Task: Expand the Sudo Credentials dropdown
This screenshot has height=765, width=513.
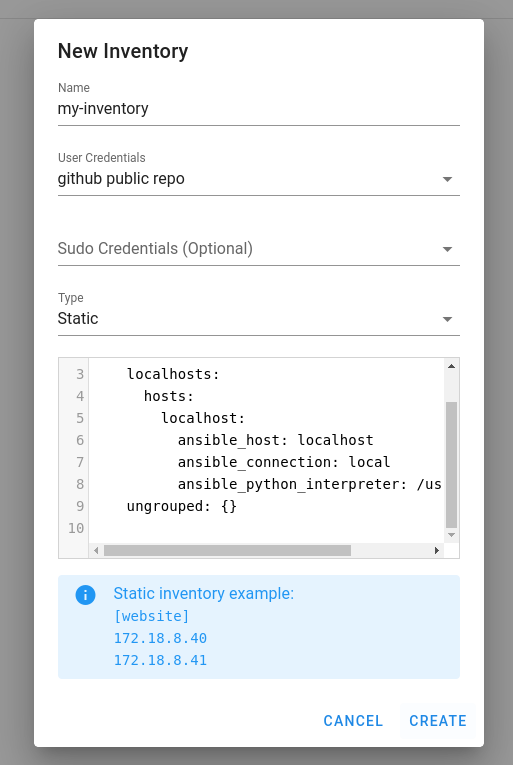Action: click(x=259, y=249)
